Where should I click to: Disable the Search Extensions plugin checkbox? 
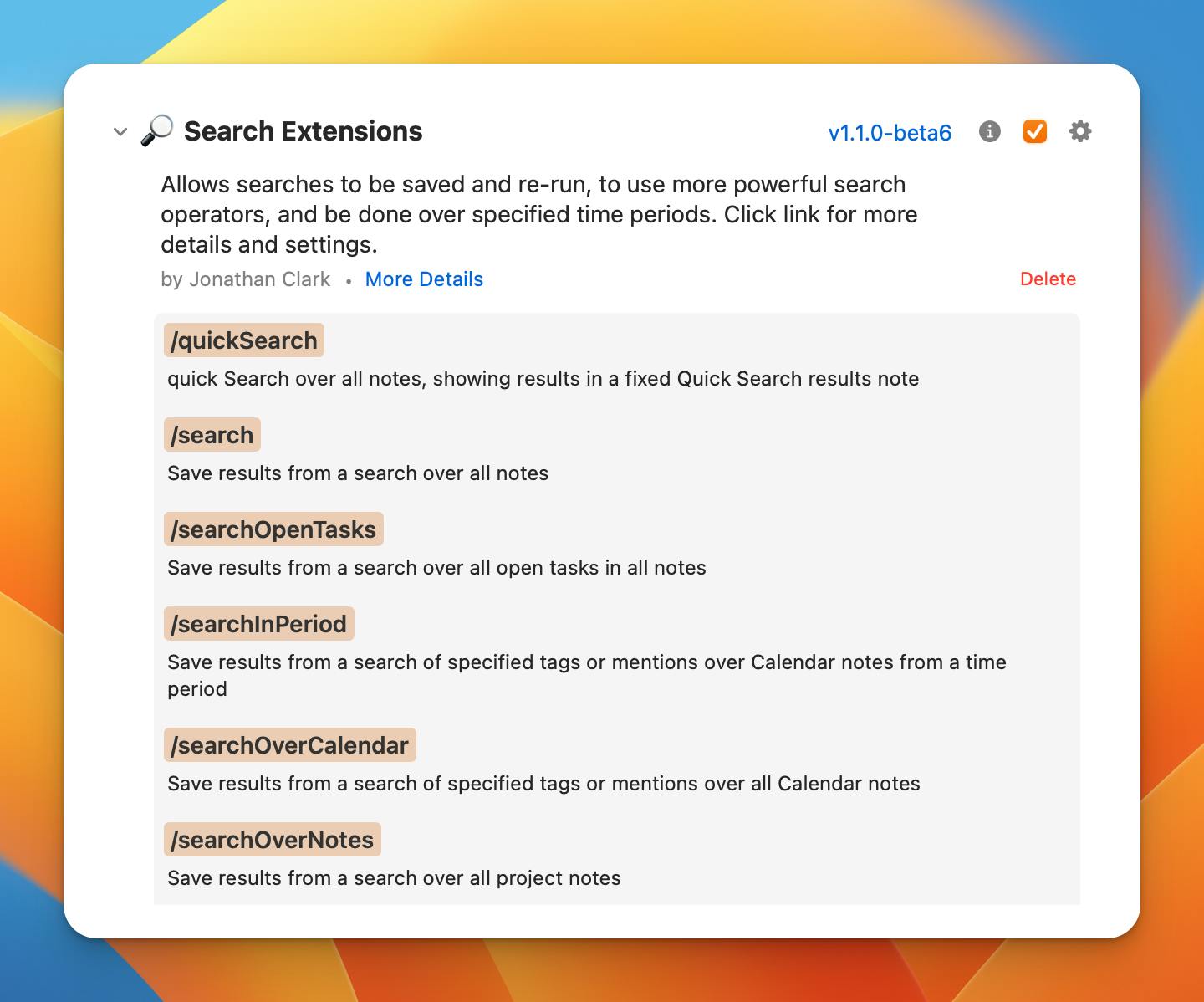tap(1034, 132)
